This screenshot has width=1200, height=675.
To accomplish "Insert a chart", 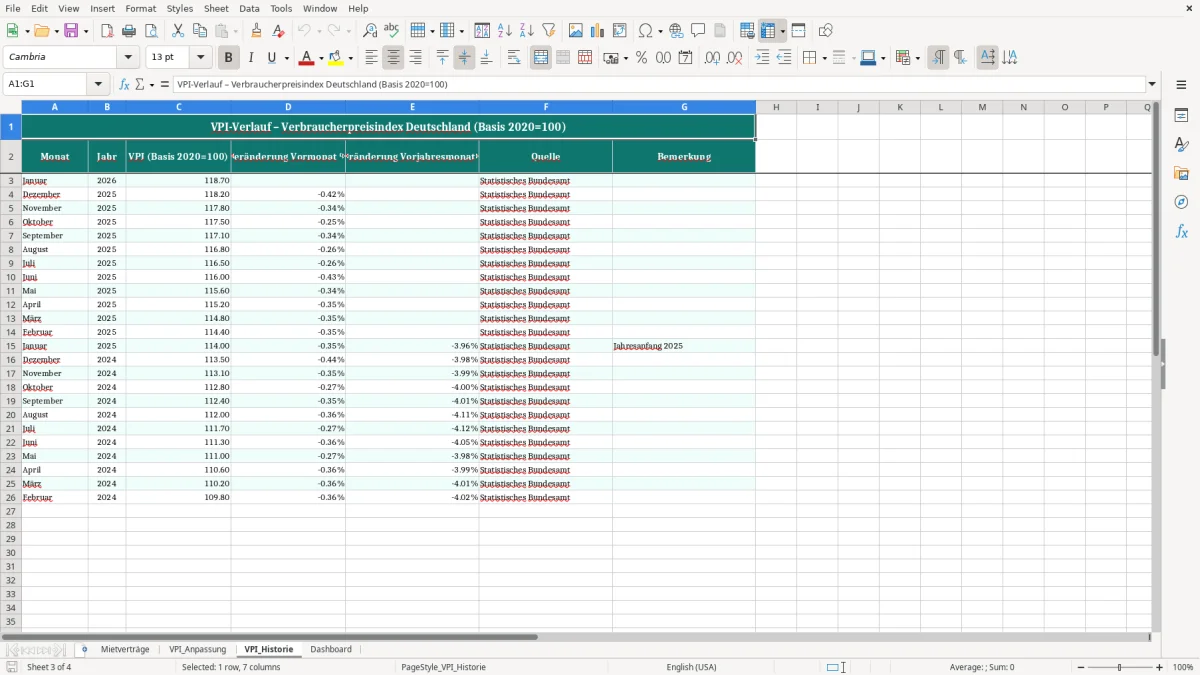I will 598,31.
